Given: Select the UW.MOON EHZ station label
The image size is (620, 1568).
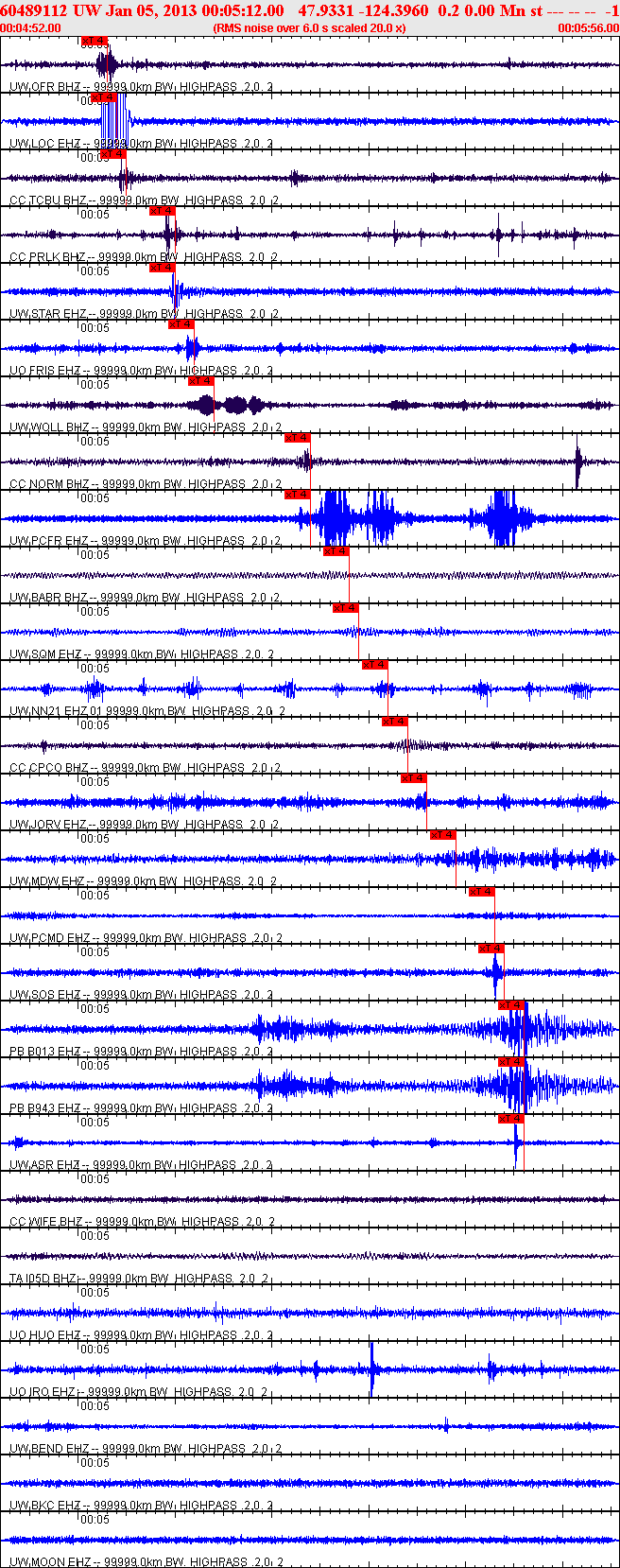Looking at the screenshot, I should [x=146, y=1562].
